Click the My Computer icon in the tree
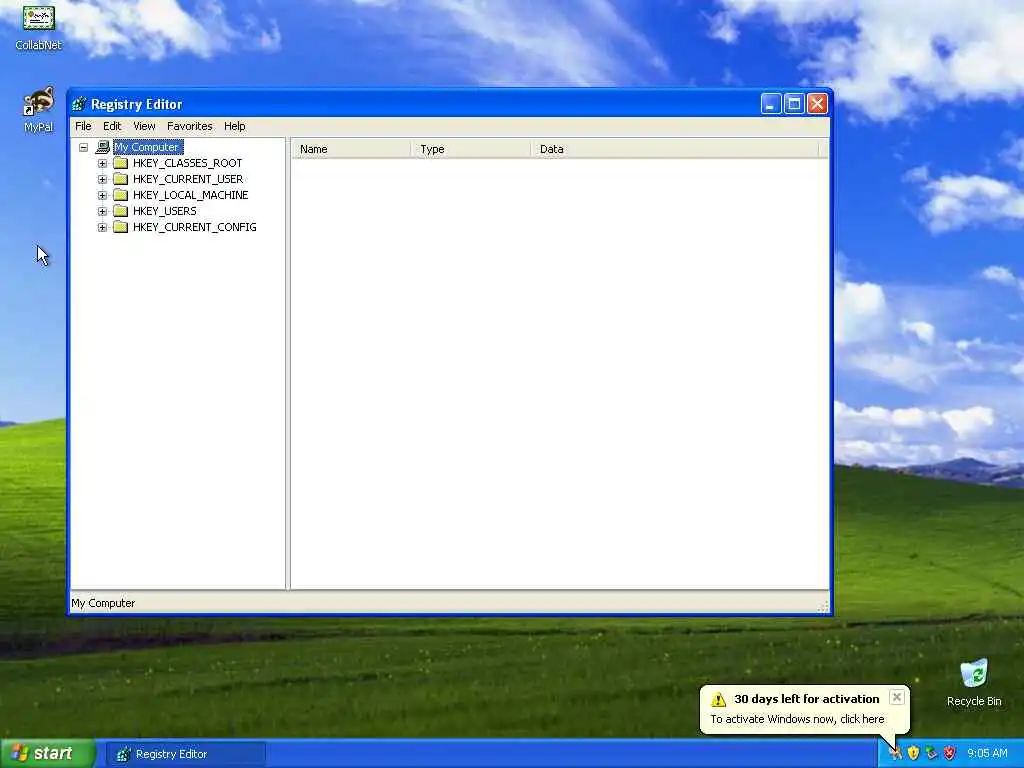The image size is (1024, 768). click(103, 147)
